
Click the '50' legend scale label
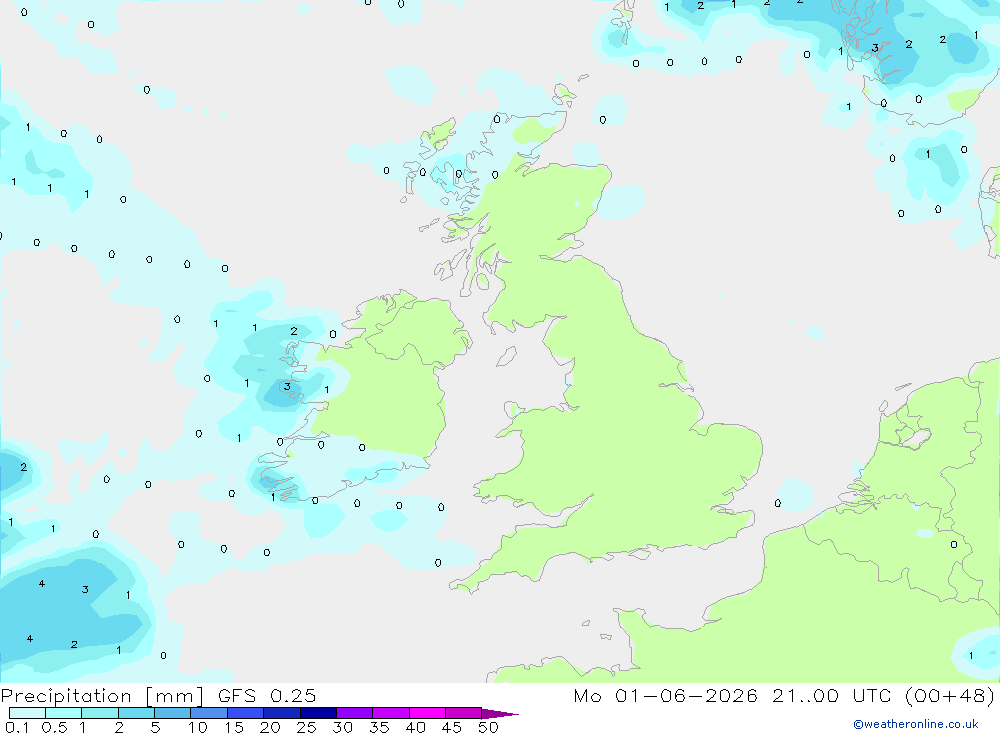click(488, 727)
